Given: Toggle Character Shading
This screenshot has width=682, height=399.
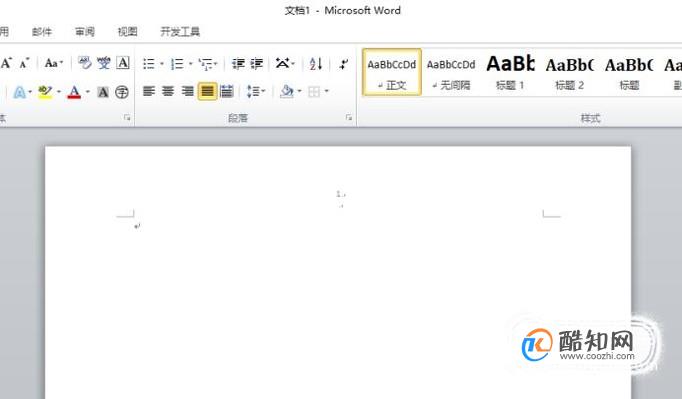Looking at the screenshot, I should 103,92.
